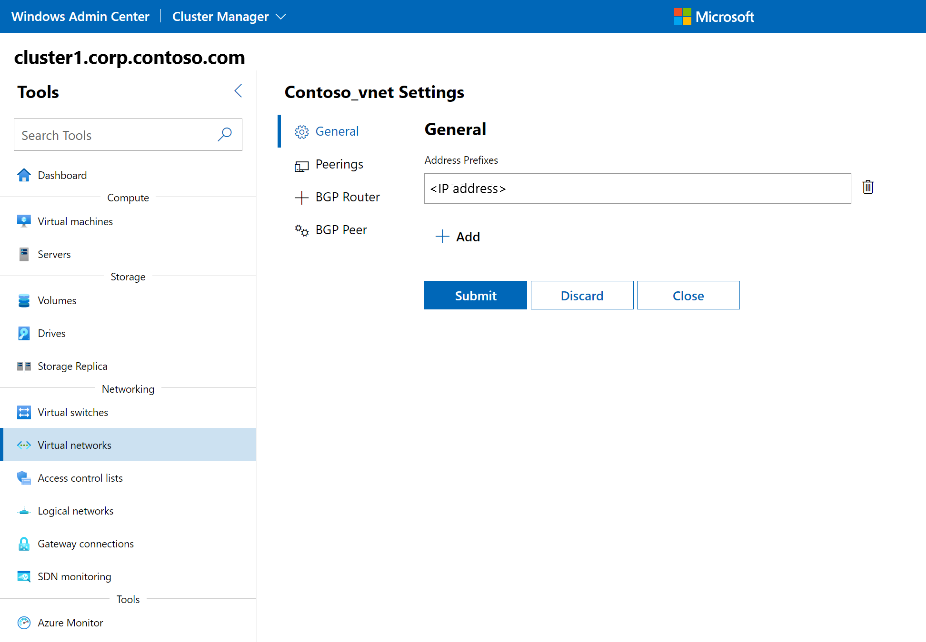The image size is (926, 642).
Task: Open the Virtual machines tool
Action: point(77,221)
